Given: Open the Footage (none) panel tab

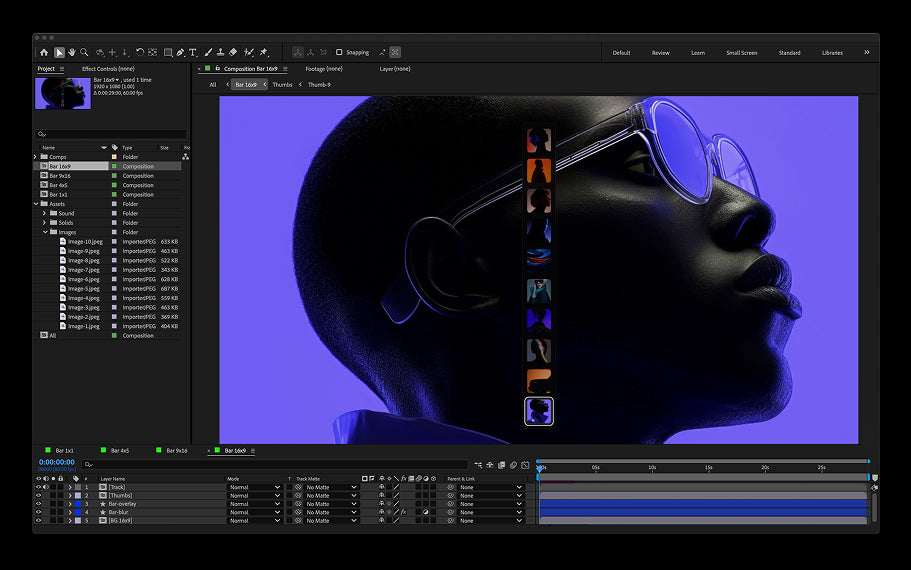Looking at the screenshot, I should point(324,69).
